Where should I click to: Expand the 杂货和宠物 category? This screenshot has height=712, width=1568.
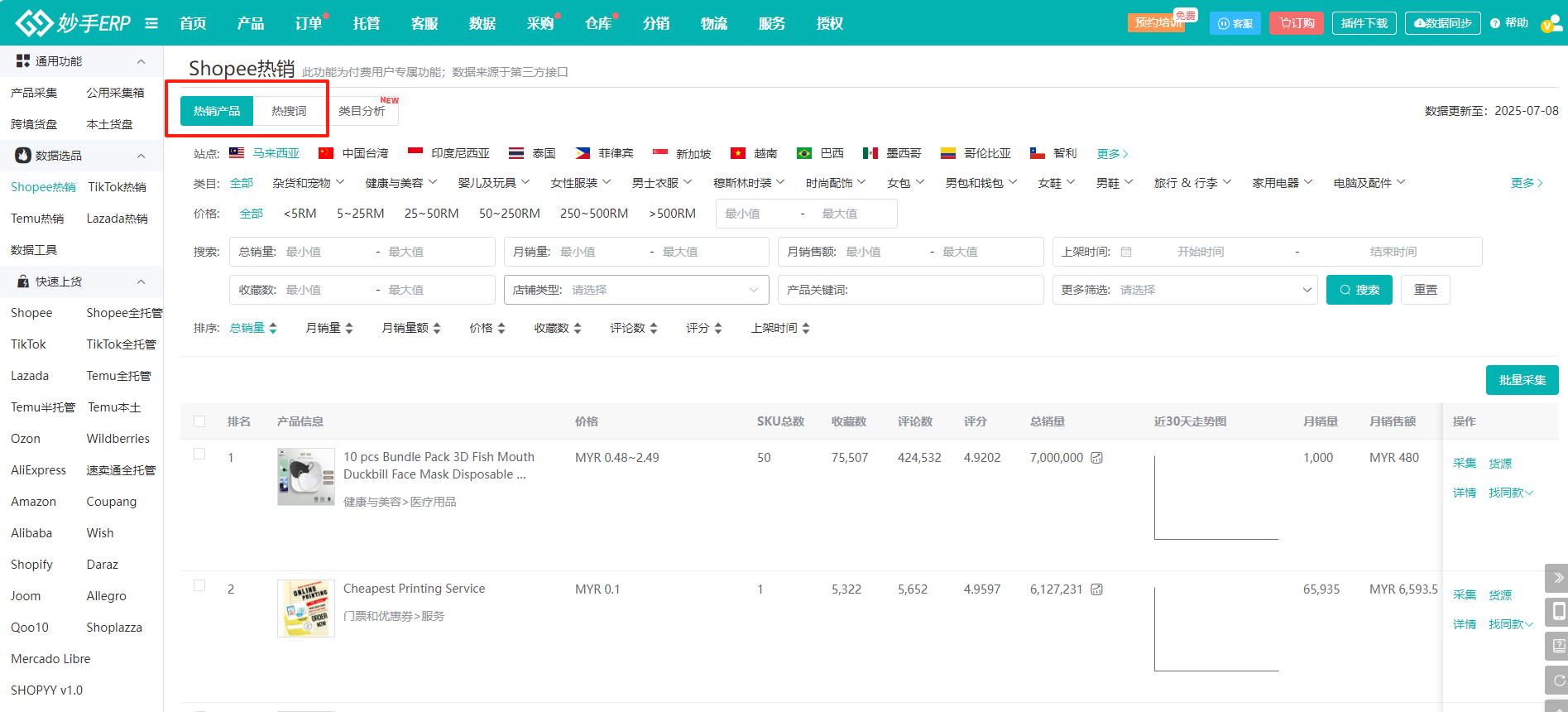tap(309, 183)
